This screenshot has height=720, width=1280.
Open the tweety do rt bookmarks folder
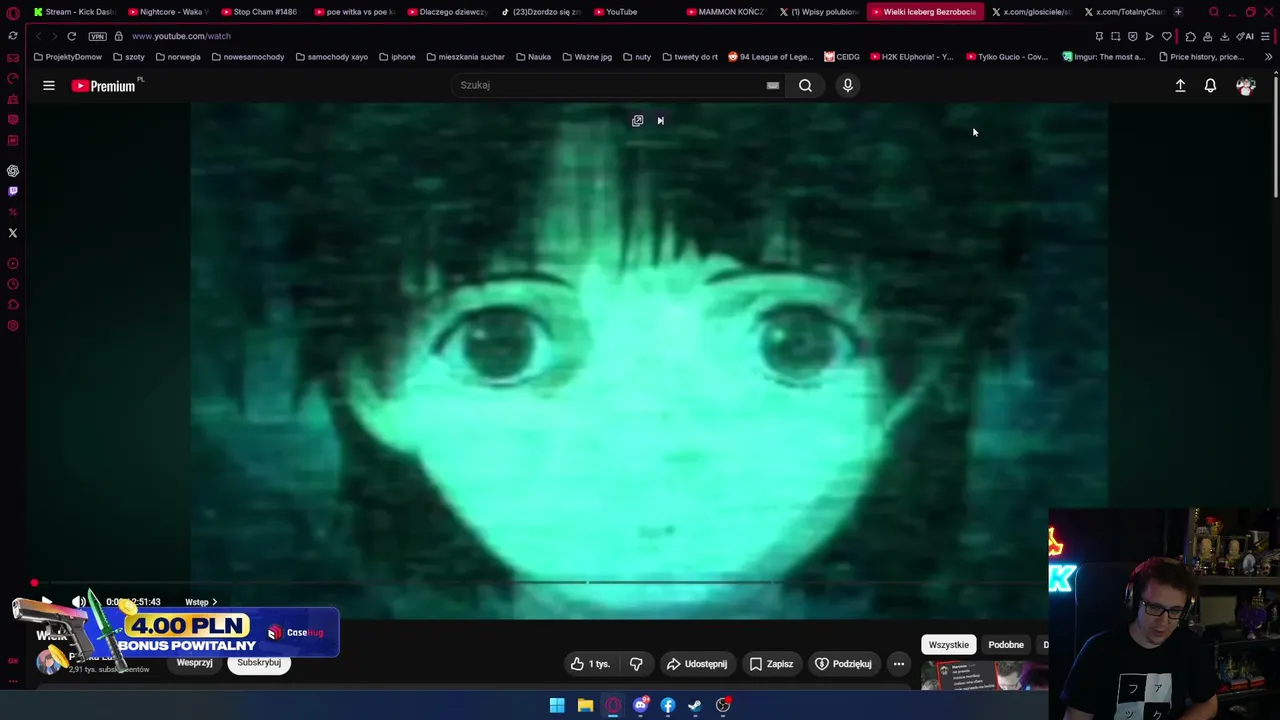pyautogui.click(x=690, y=57)
